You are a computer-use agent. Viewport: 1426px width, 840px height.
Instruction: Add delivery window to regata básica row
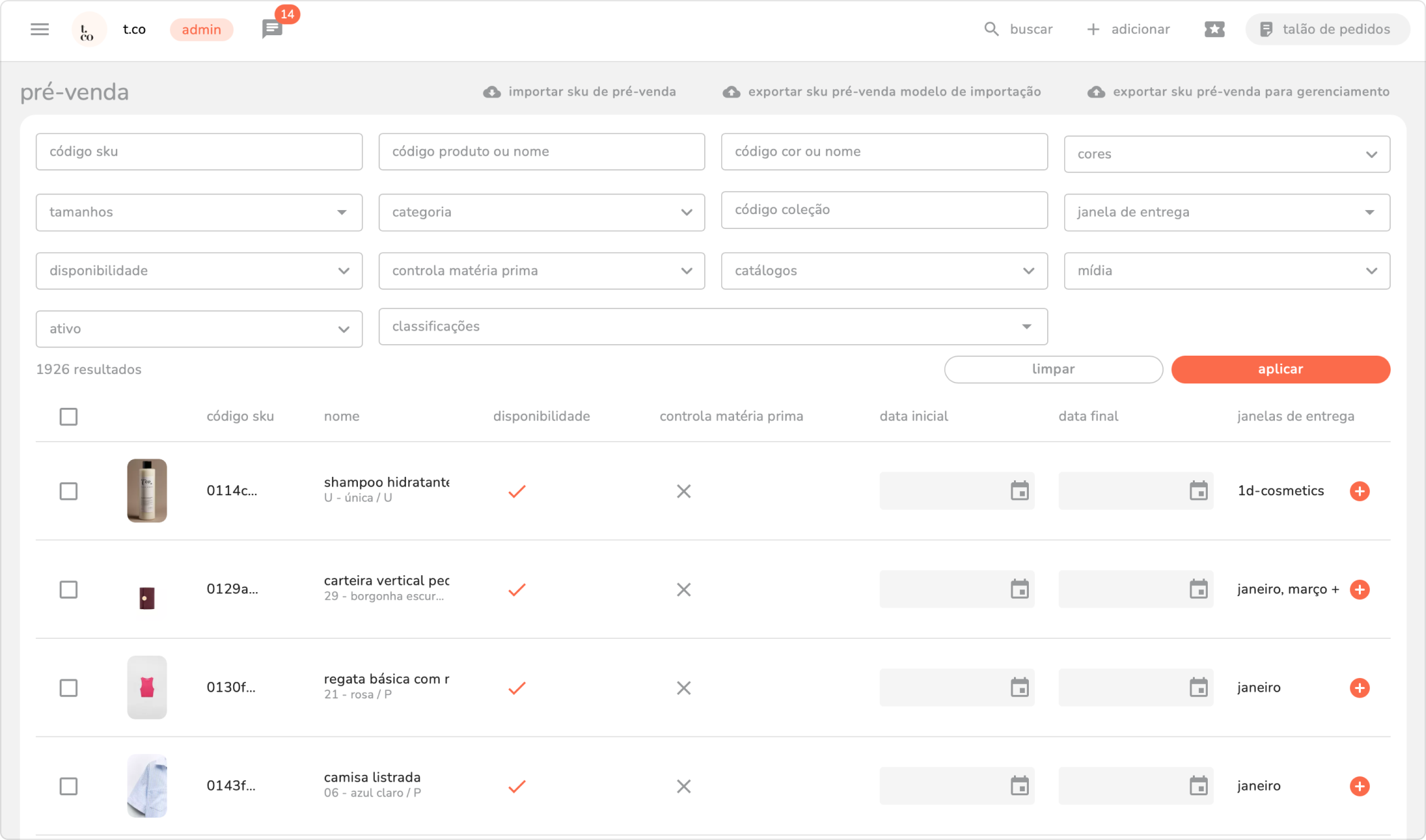1360,688
